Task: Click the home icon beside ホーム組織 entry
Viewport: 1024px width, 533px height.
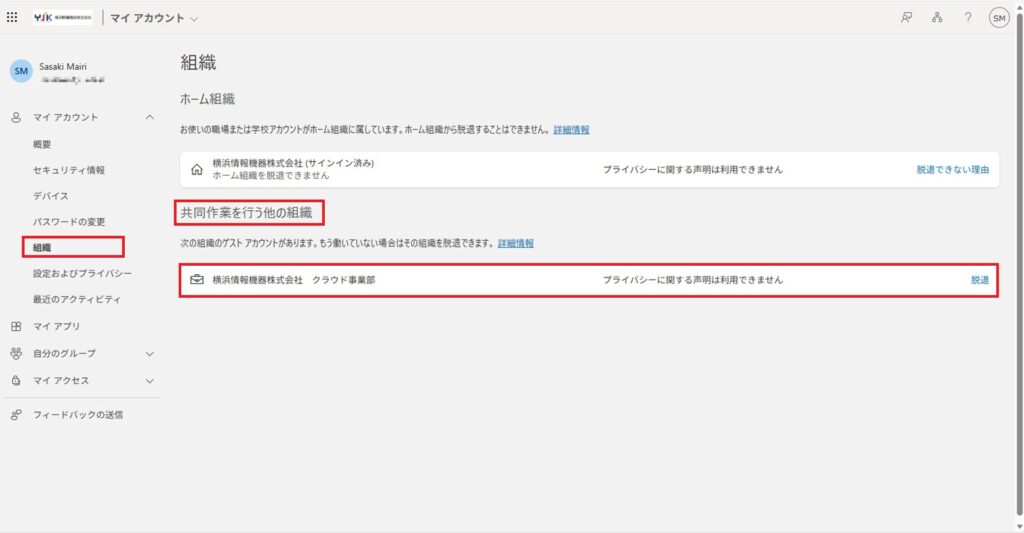Action: click(x=196, y=169)
